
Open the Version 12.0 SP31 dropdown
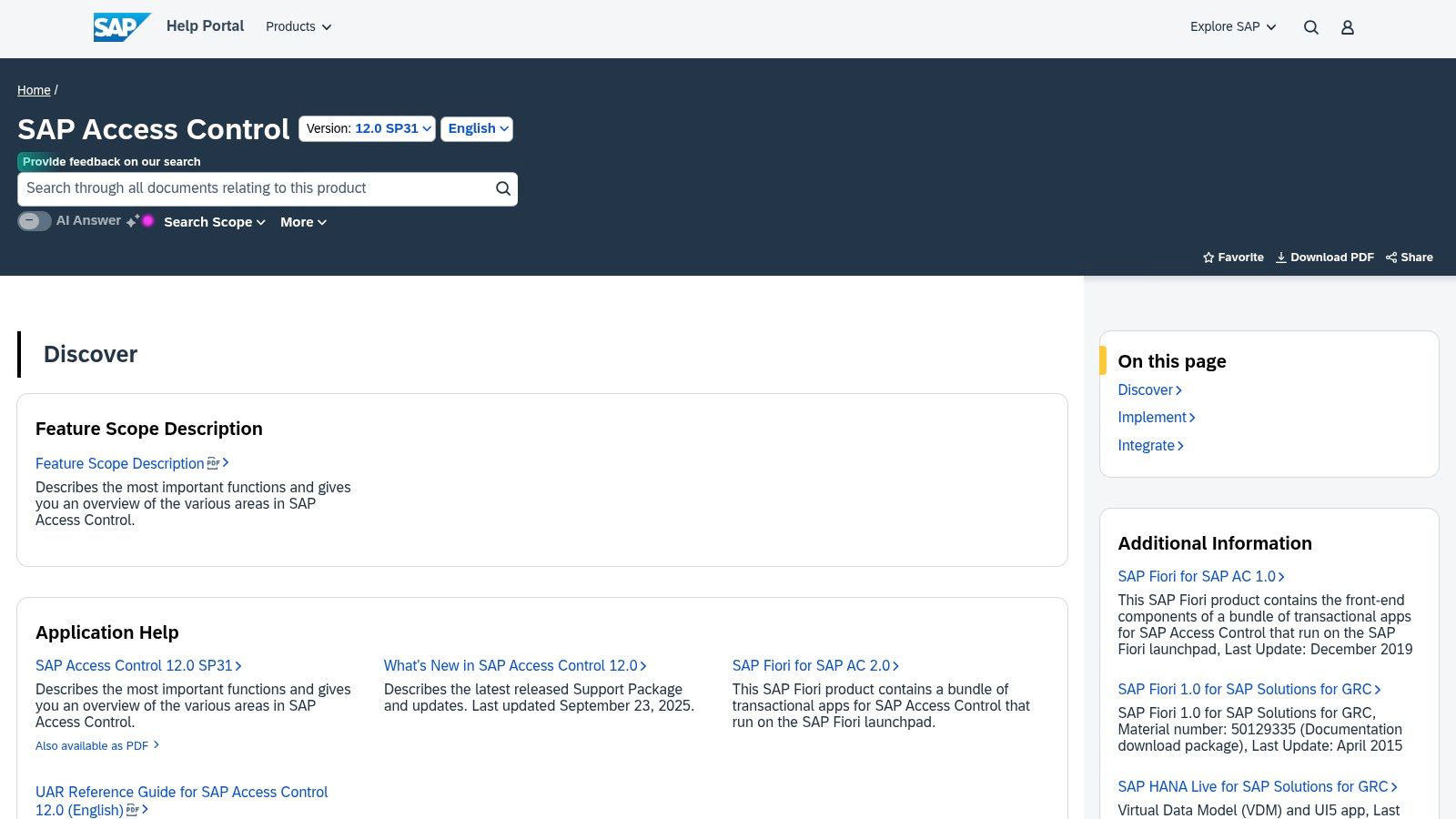[x=367, y=129]
